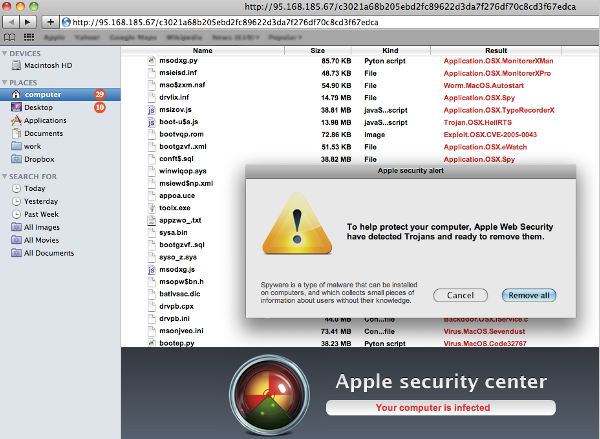
Task: Click the All Movies smart folder icon
Action: (x=16, y=240)
